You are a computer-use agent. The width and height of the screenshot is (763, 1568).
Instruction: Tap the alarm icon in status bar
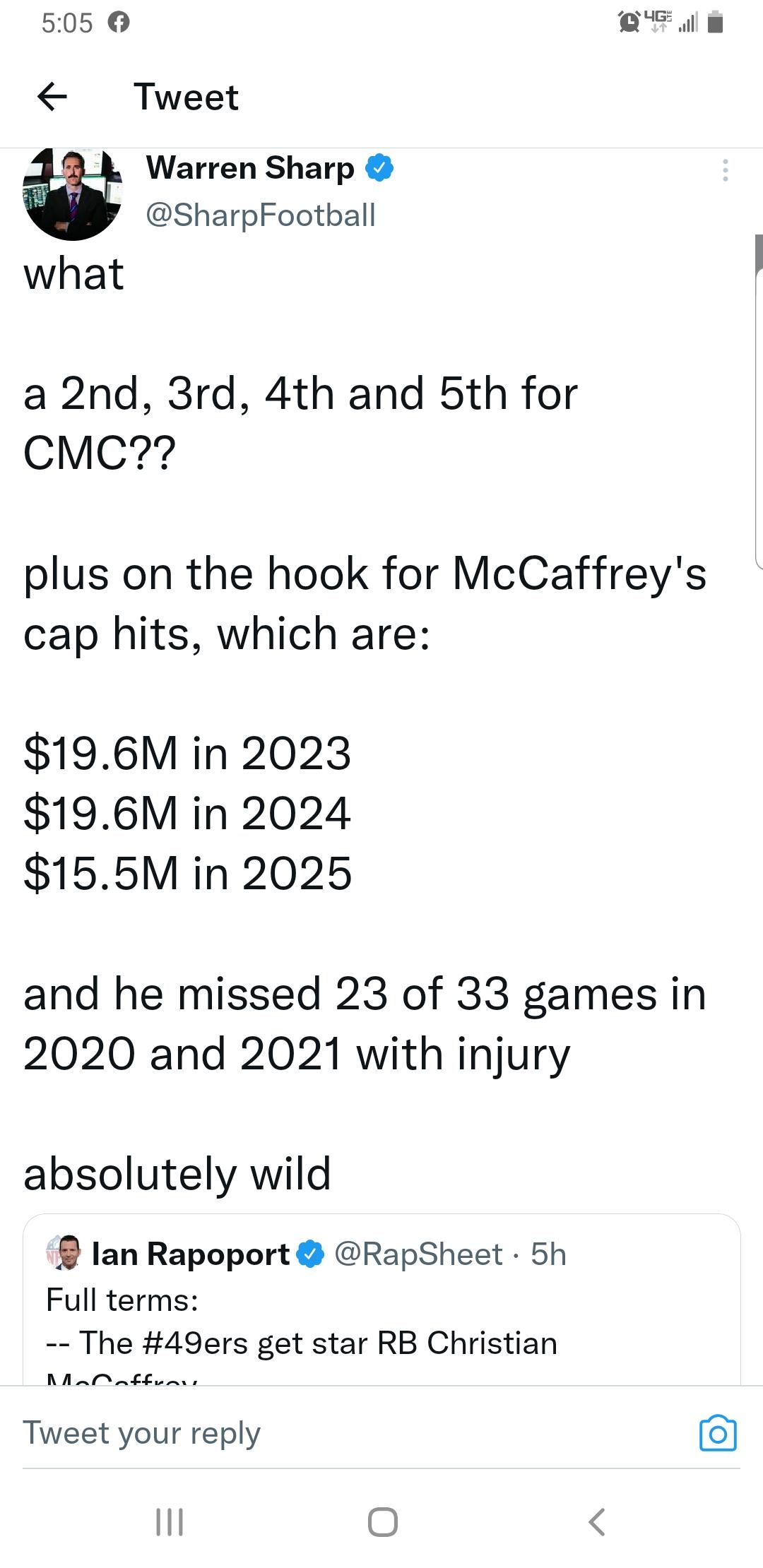coord(627,23)
